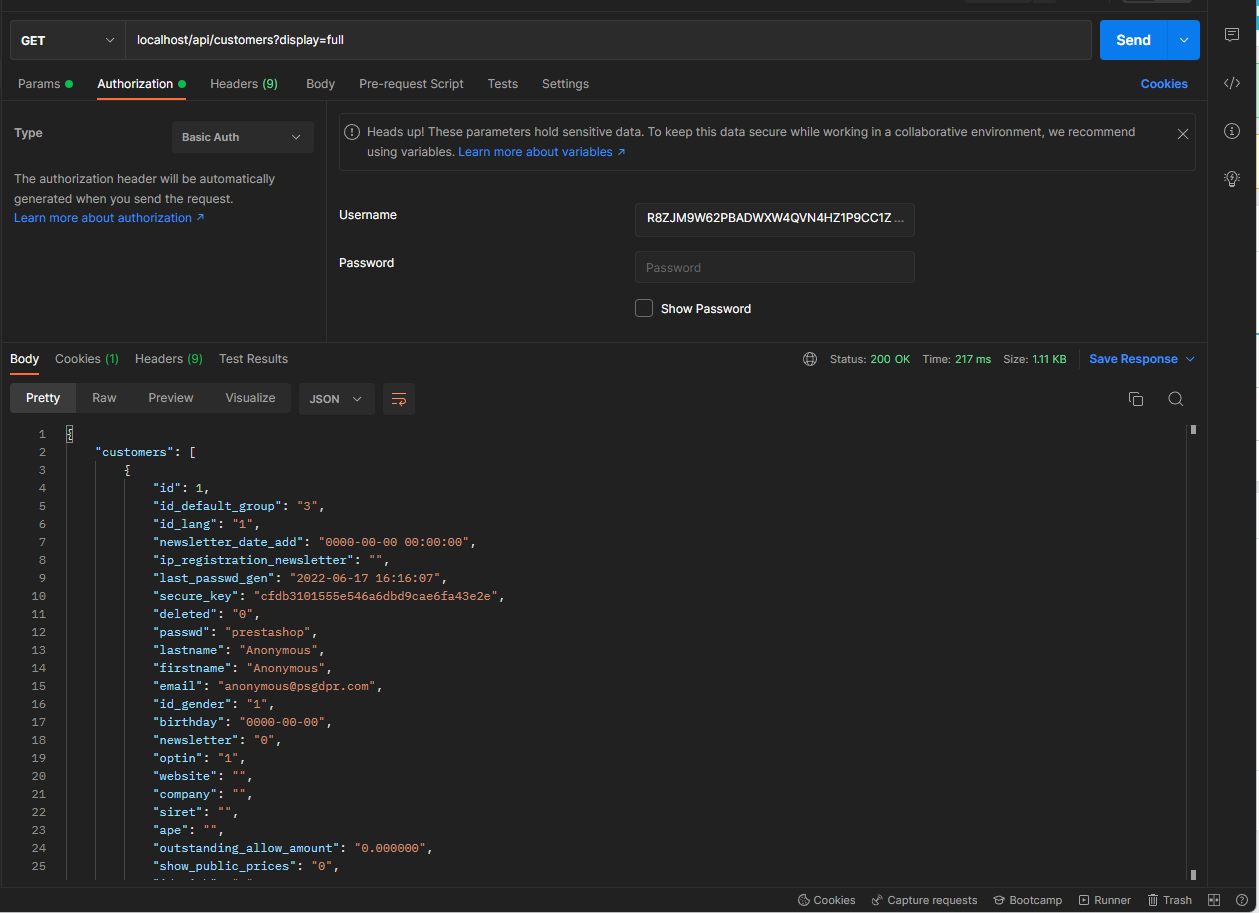Search the response with the magnifier icon
This screenshot has width=1259, height=913.
(x=1175, y=398)
